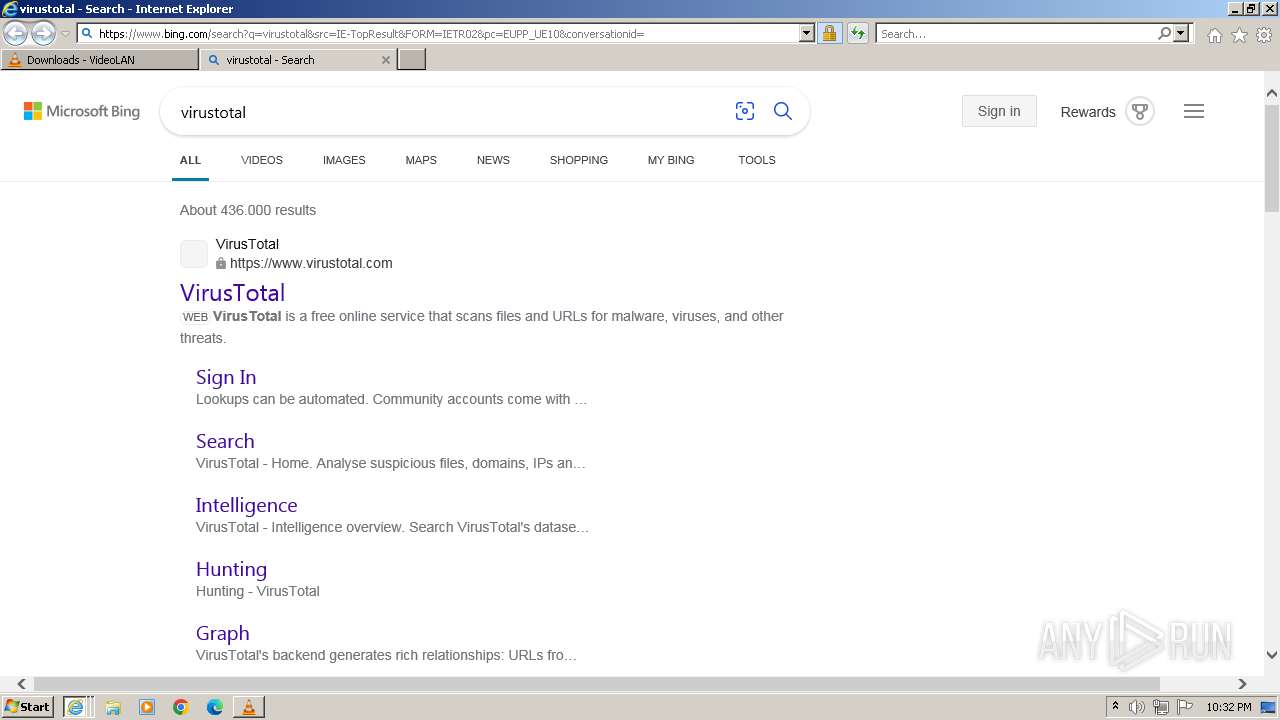Click the VirusTotal site favicon placeholder
This screenshot has height=720, width=1280.
click(194, 254)
